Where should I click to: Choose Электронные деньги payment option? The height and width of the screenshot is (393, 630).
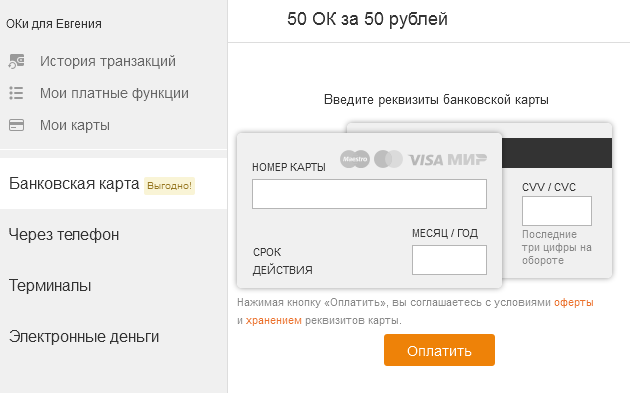[x=113, y=336]
